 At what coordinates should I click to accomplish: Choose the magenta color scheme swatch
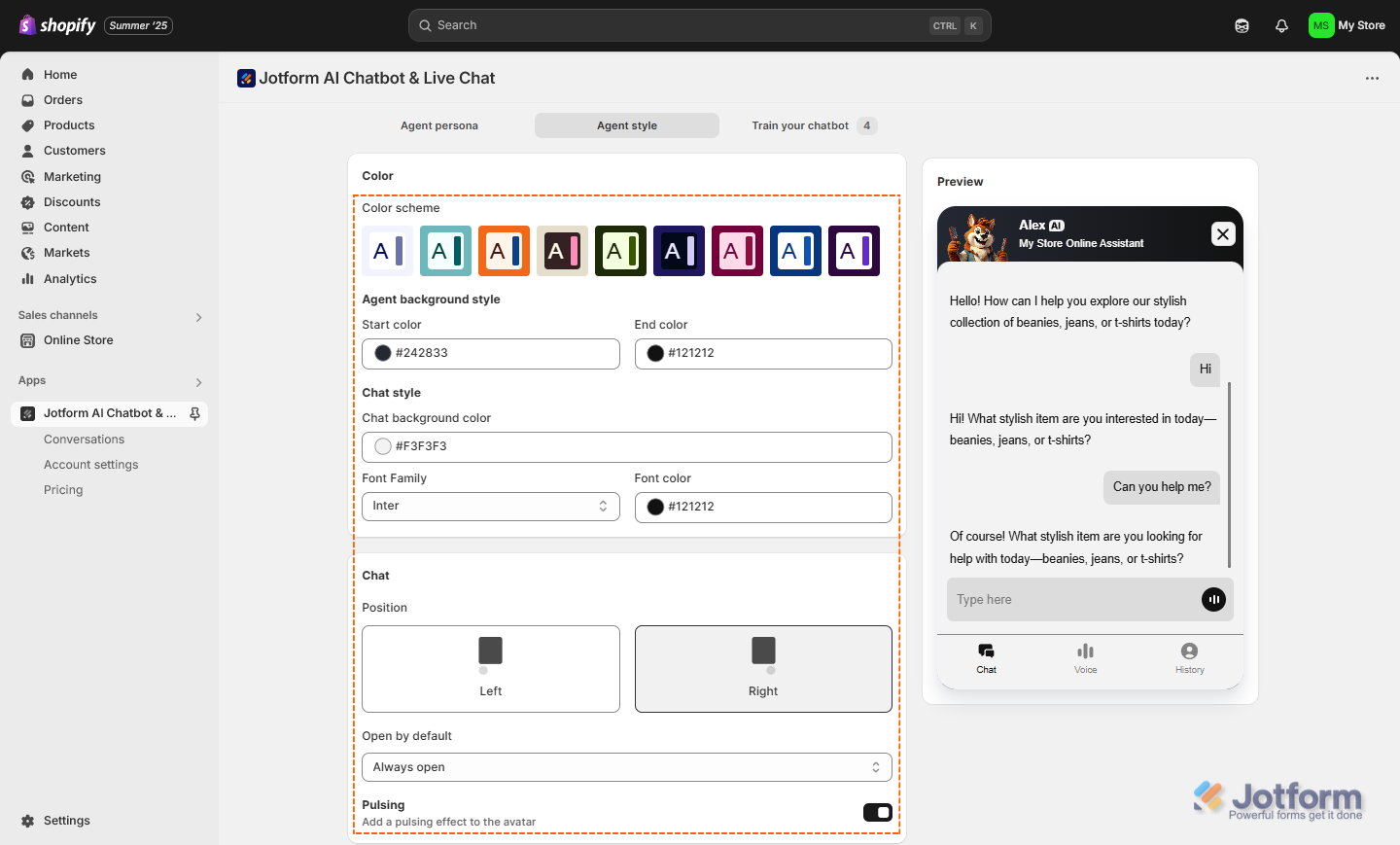(x=738, y=251)
